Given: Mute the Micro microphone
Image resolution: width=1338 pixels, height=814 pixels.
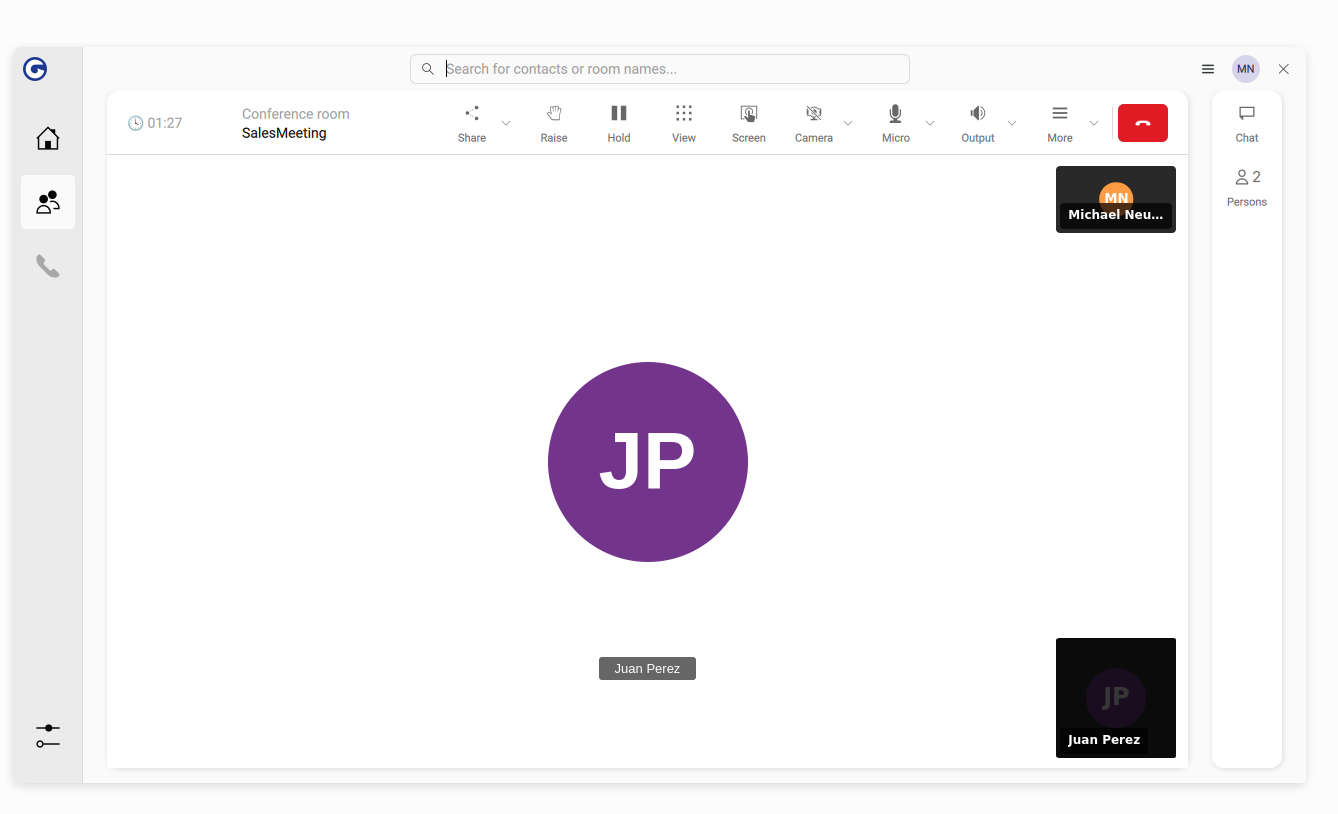Looking at the screenshot, I should 894,120.
